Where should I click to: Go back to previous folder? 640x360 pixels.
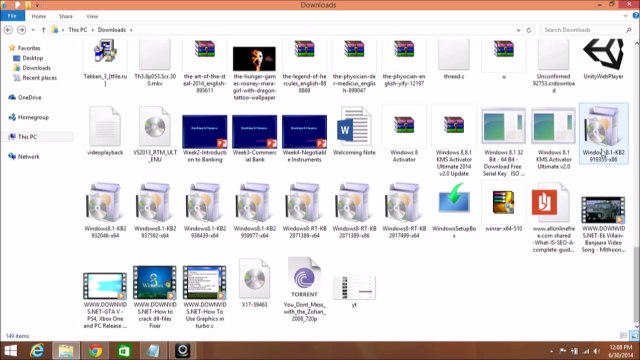pos(8,30)
